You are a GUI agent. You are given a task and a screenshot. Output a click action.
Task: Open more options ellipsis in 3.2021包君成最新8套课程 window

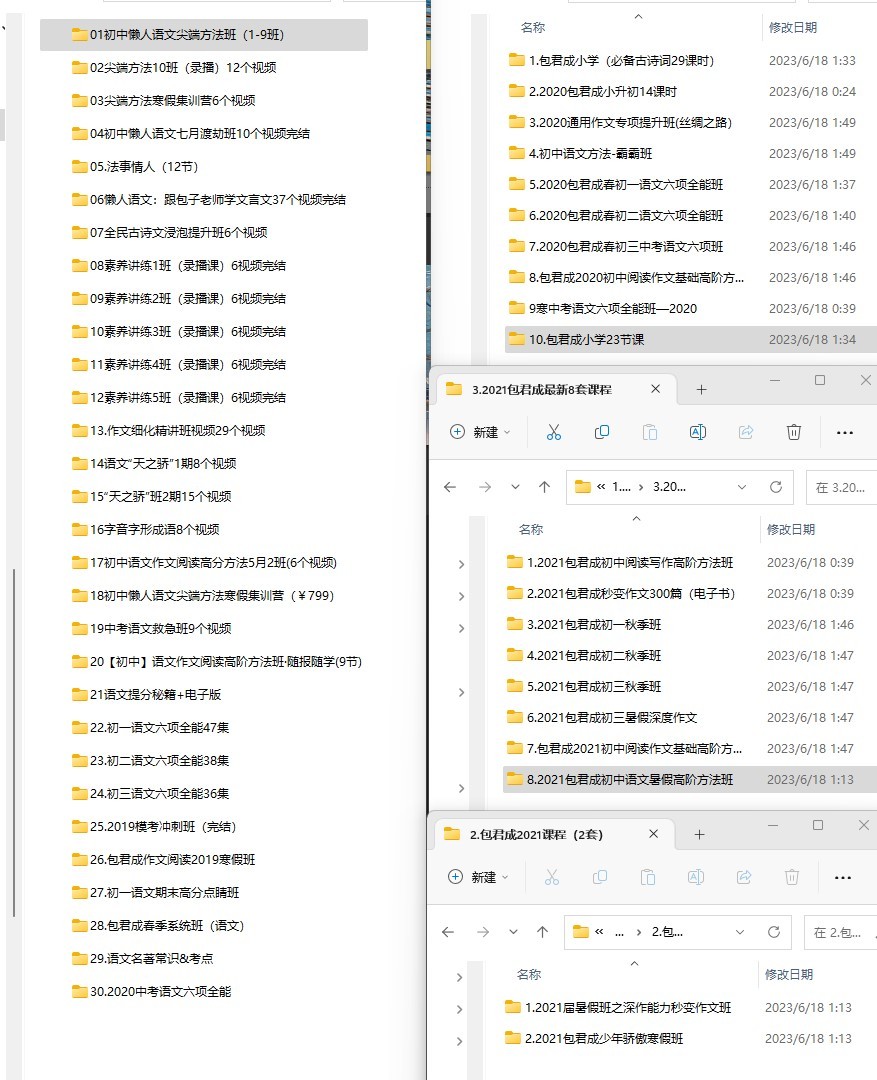pos(845,433)
